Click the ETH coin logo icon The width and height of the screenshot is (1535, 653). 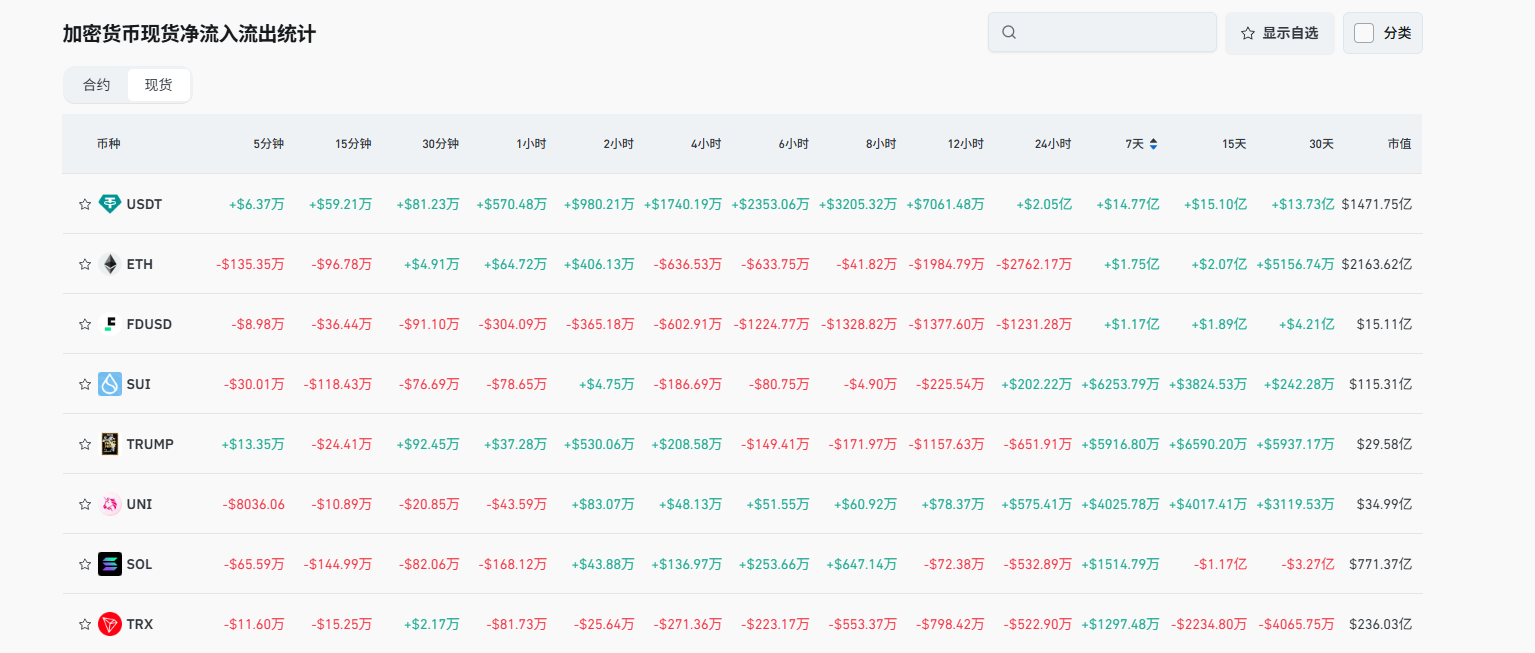110,264
